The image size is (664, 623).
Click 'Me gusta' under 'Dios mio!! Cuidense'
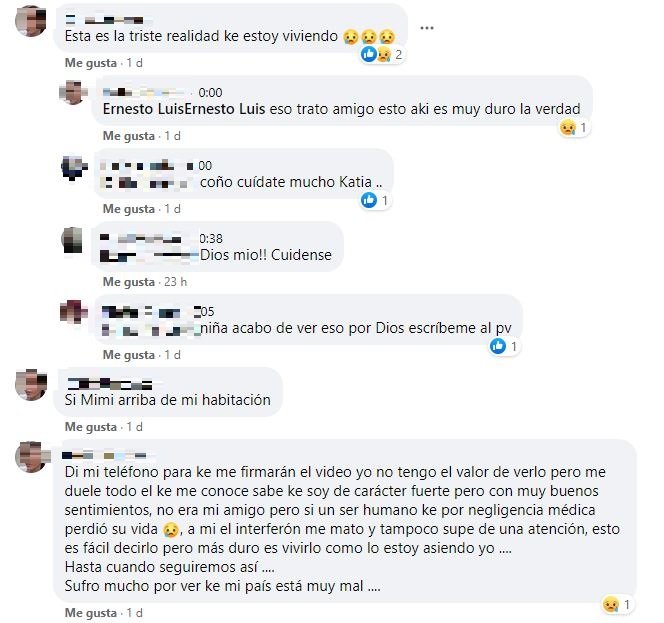click(x=129, y=282)
